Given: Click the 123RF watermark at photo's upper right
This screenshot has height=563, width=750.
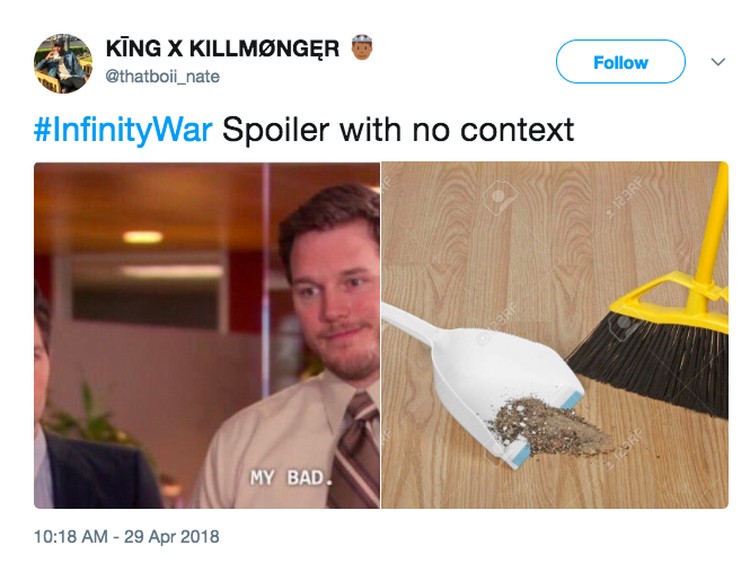Looking at the screenshot, I should tap(624, 197).
